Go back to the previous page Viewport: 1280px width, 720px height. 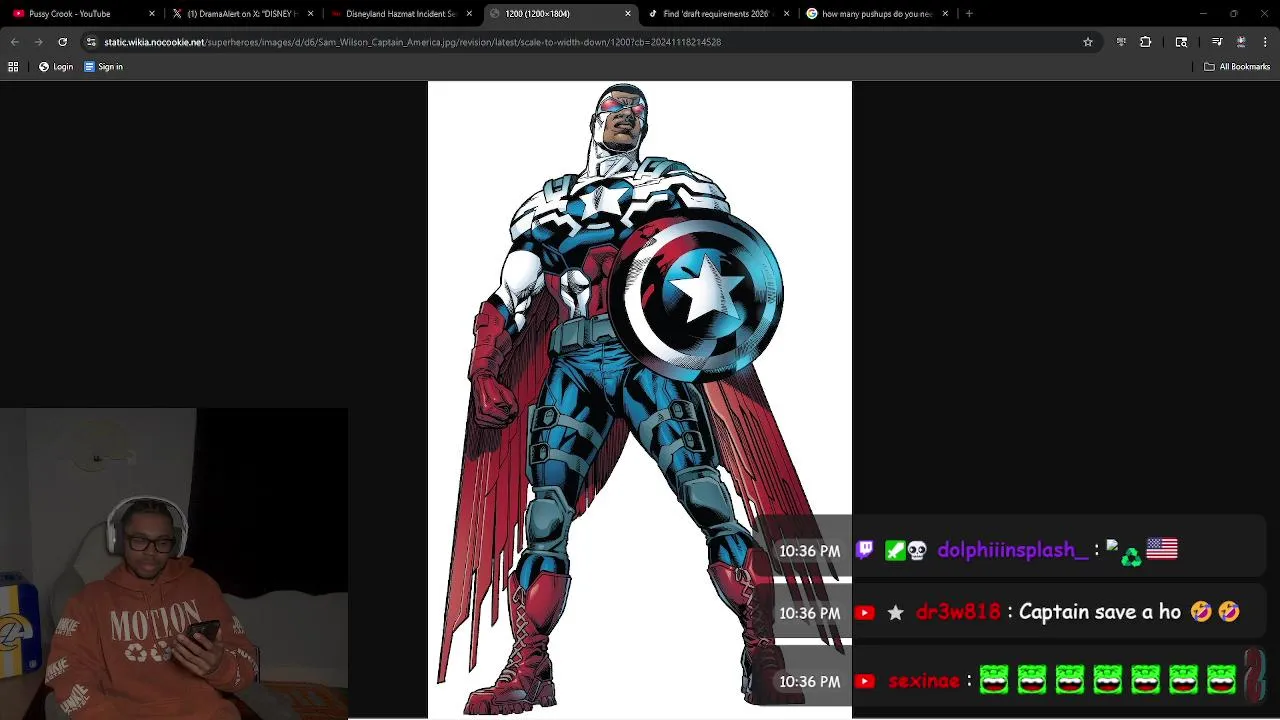(x=15, y=42)
